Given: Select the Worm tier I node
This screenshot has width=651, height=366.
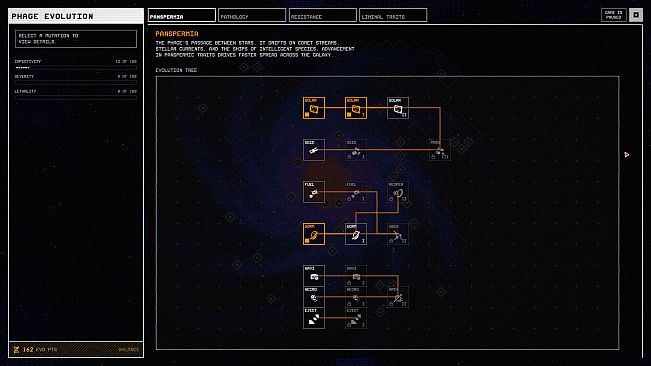Looking at the screenshot, I should tap(356, 234).
